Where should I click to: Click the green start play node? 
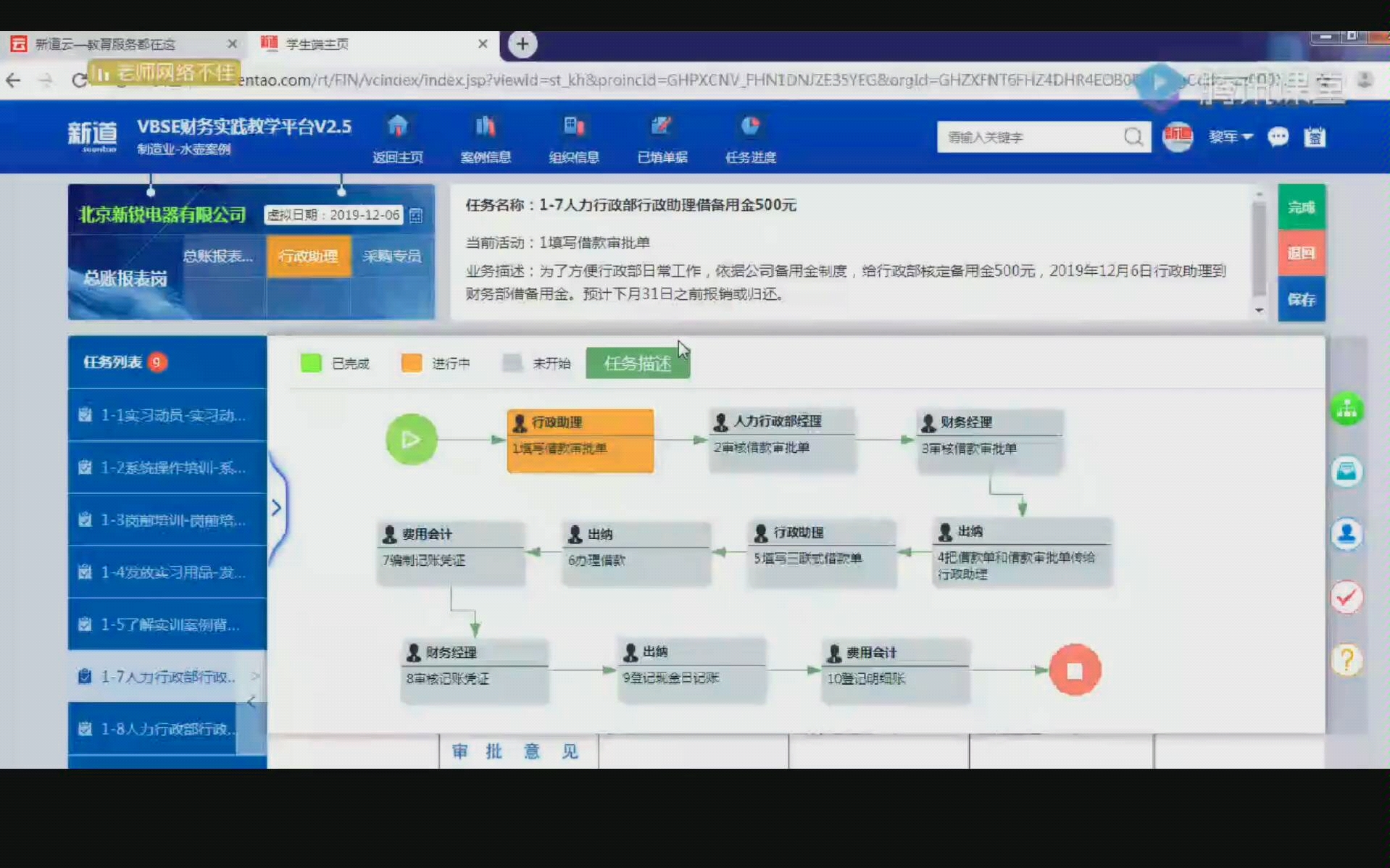click(x=411, y=439)
